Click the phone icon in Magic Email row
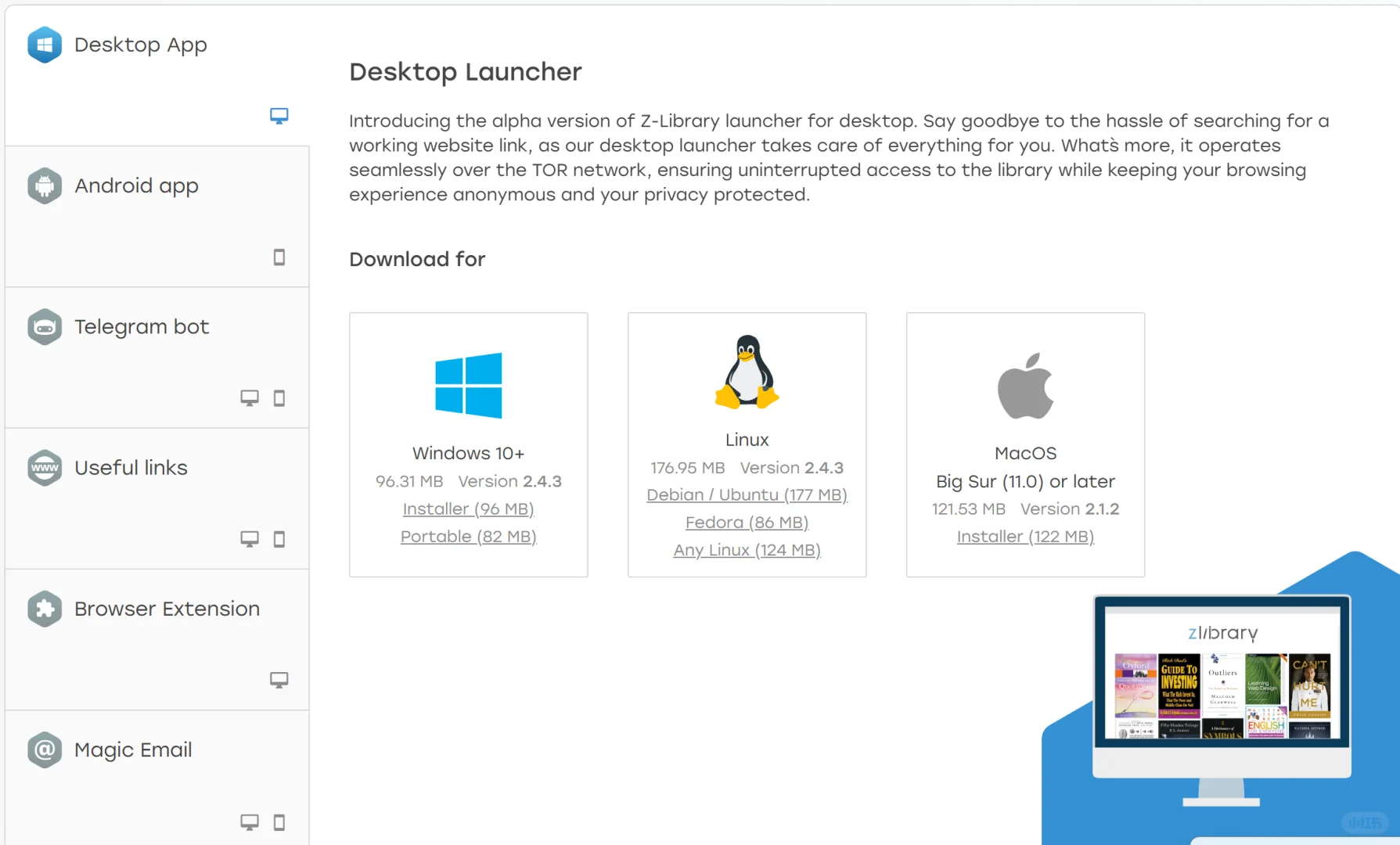The image size is (1400, 845). point(279,822)
